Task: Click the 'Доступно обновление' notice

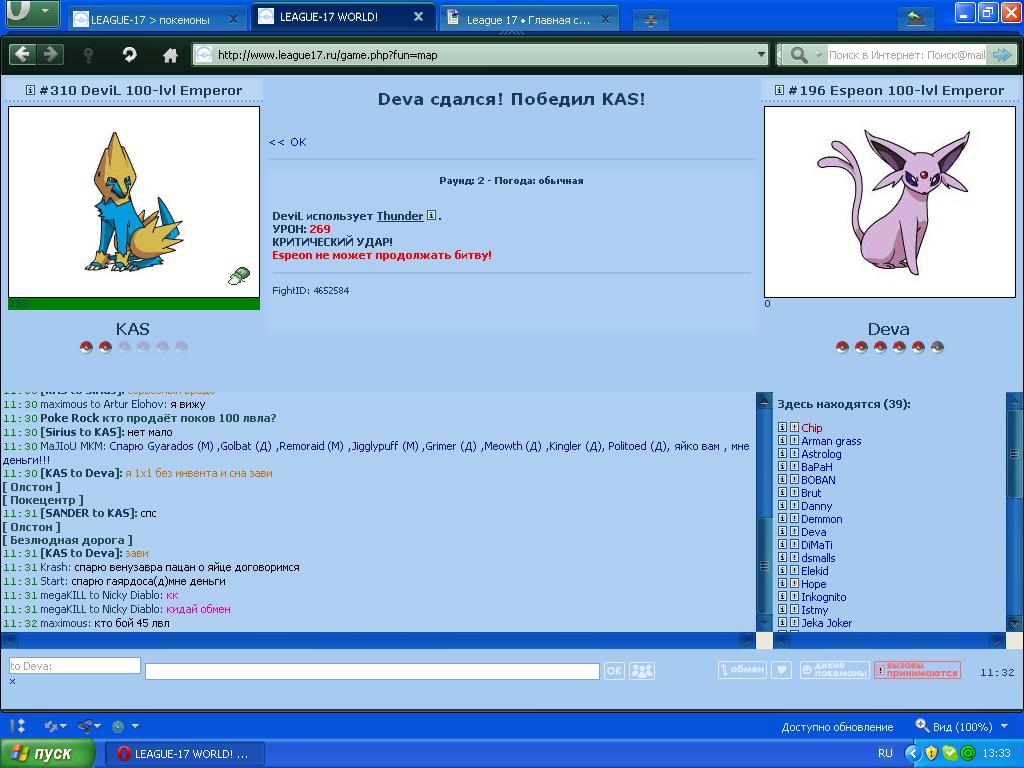Action: 837,727
